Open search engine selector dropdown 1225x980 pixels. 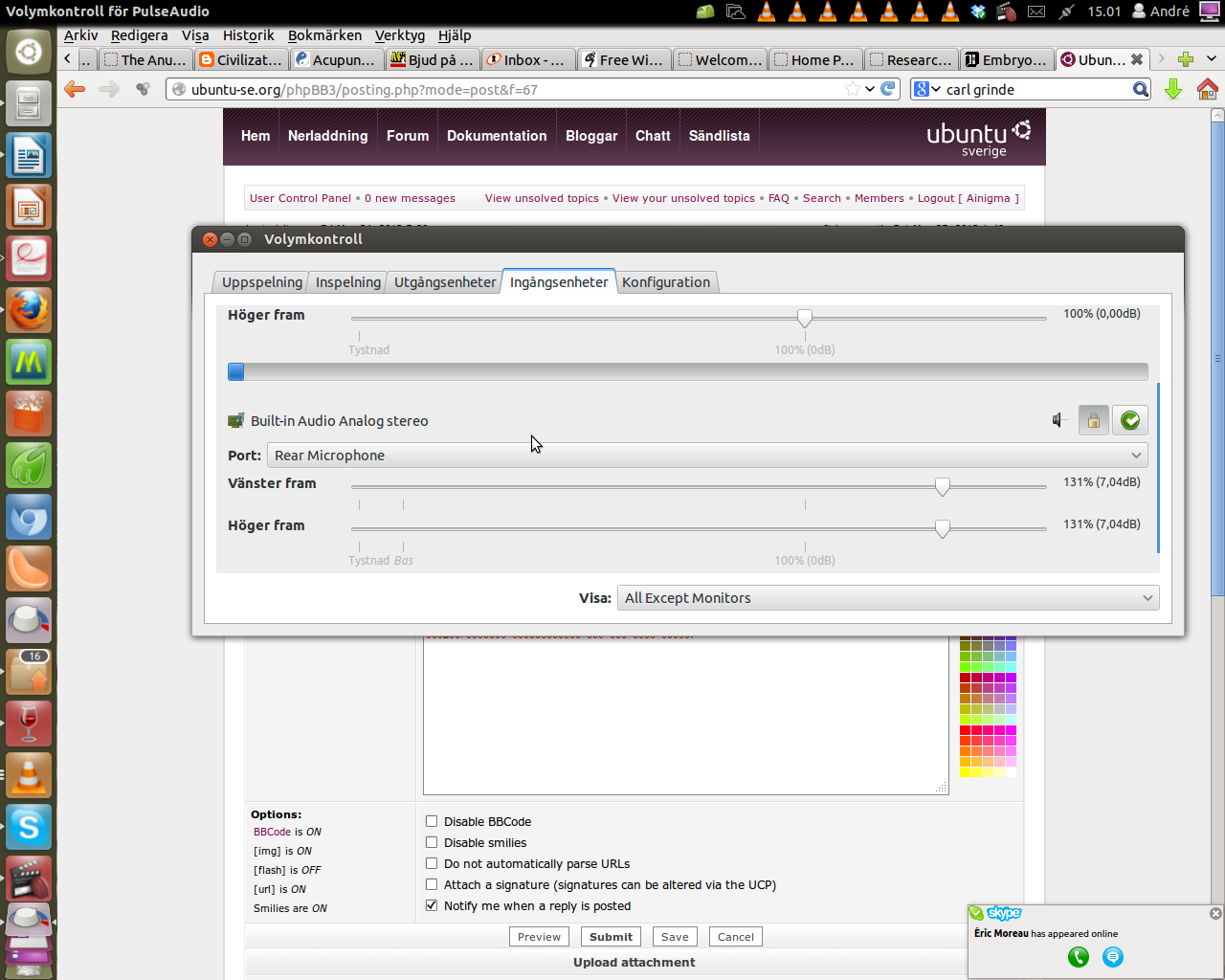tap(927, 89)
